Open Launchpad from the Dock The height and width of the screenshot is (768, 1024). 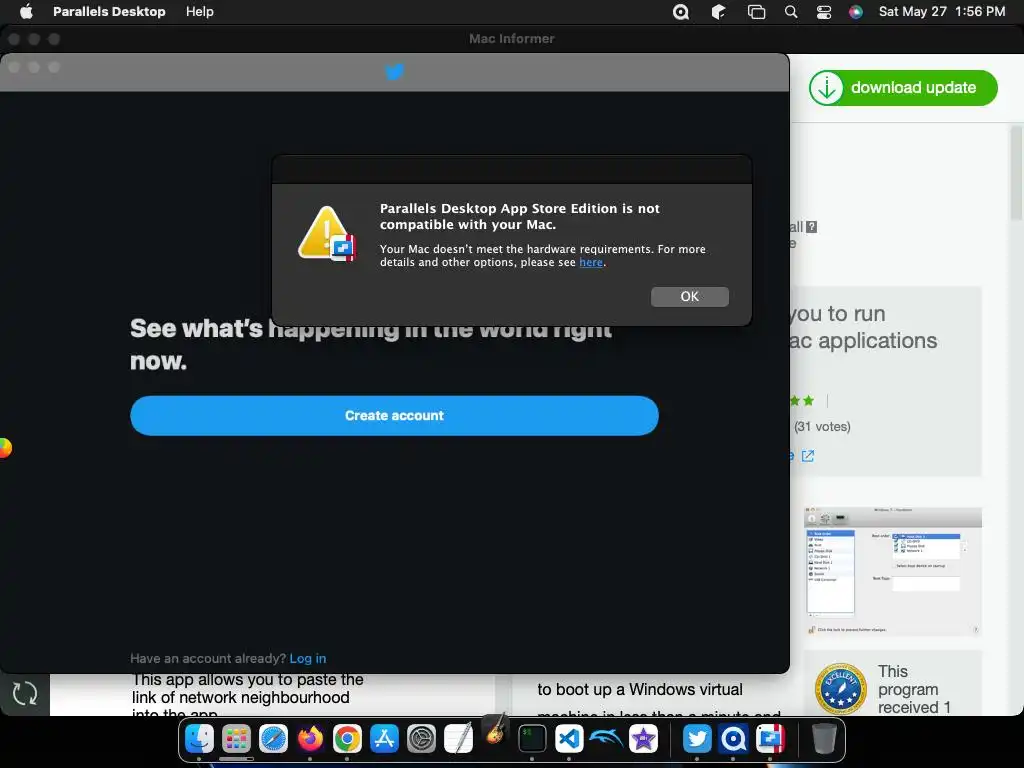click(x=236, y=739)
